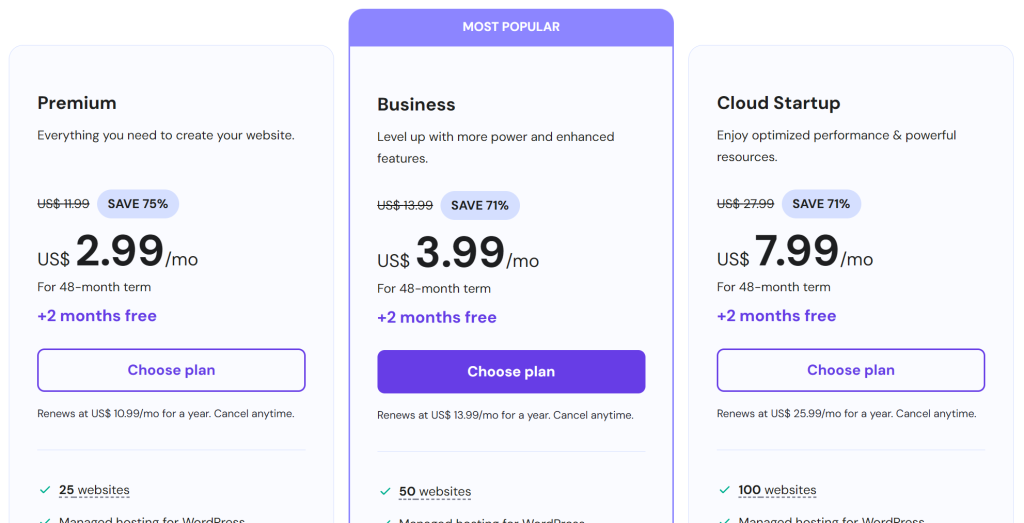Click the SAVE 71% badge on Cloud Startup

click(x=821, y=204)
